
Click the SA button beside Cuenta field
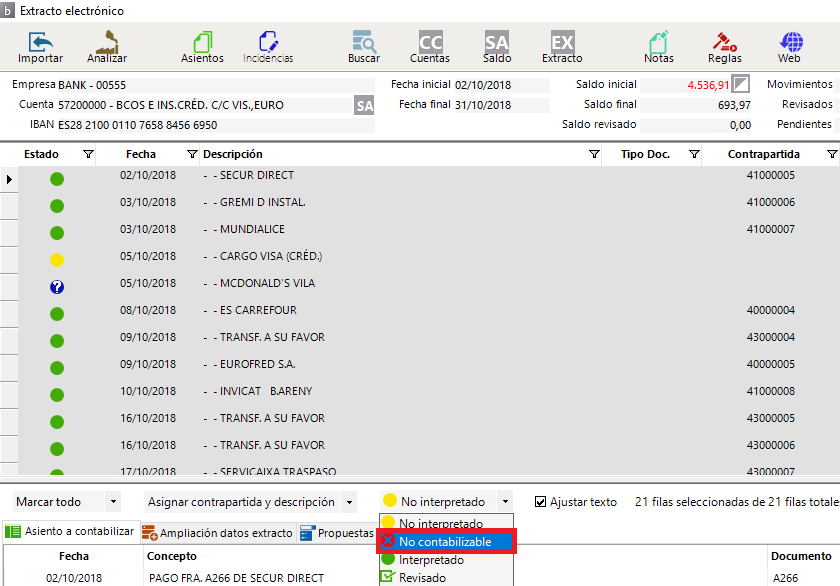click(x=364, y=106)
